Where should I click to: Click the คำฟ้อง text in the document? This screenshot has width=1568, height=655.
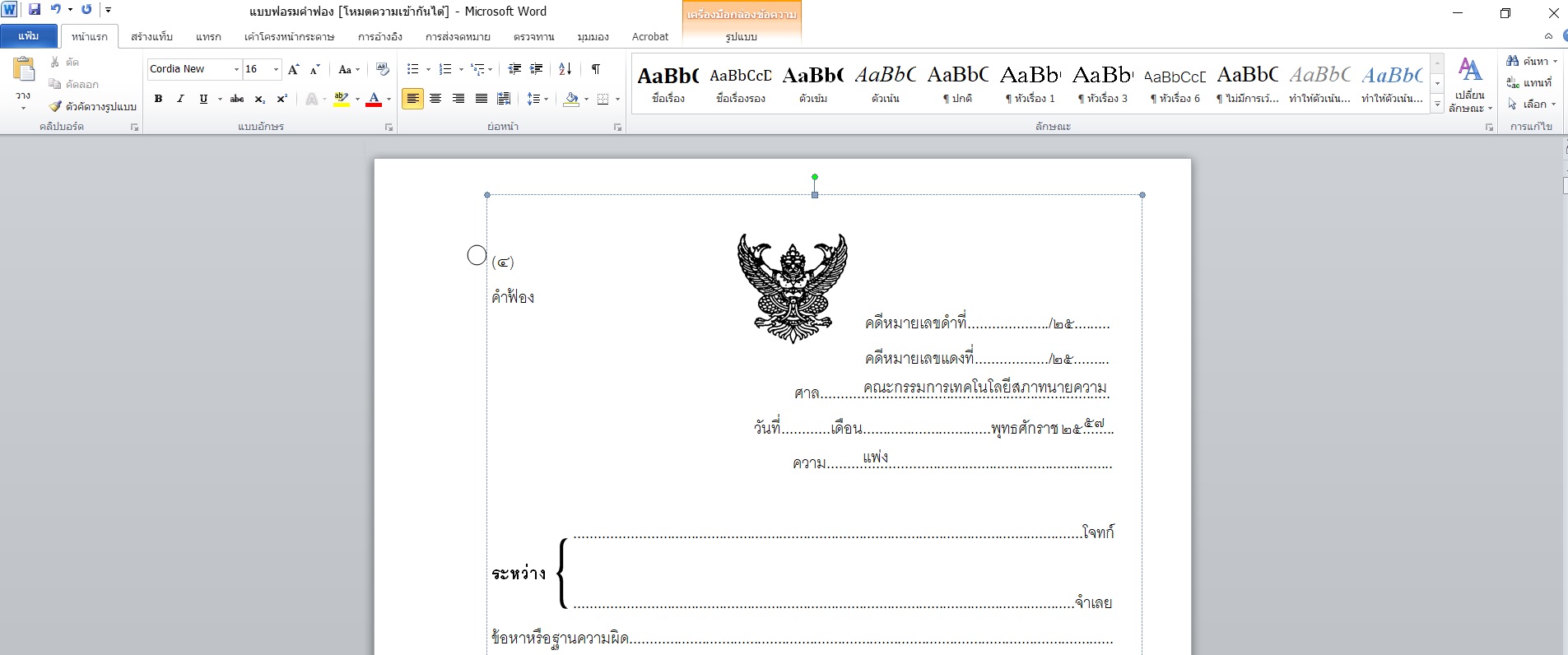click(x=513, y=297)
